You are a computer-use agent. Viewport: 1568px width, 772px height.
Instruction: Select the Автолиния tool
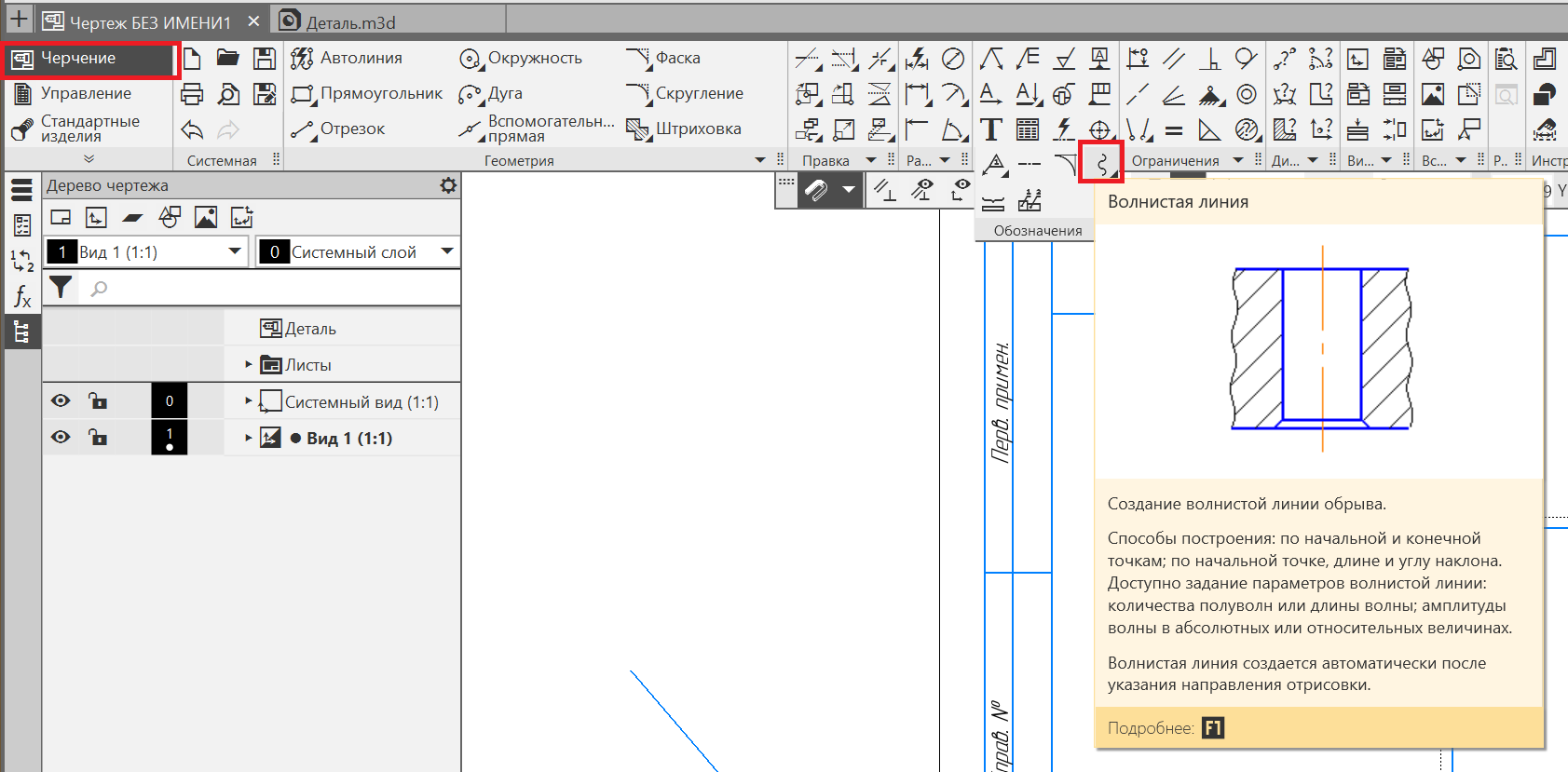(x=347, y=59)
